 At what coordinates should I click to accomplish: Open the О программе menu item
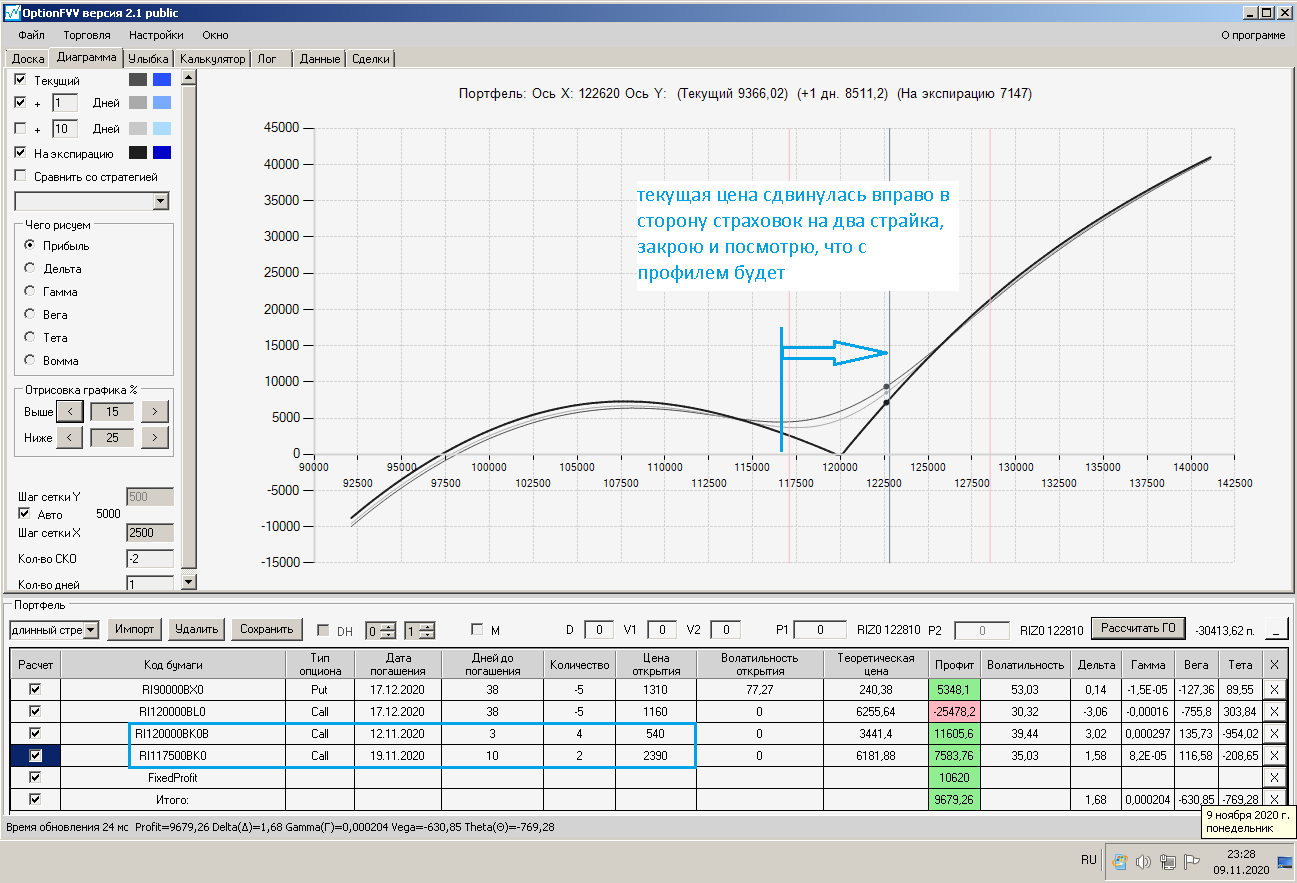[x=1253, y=35]
